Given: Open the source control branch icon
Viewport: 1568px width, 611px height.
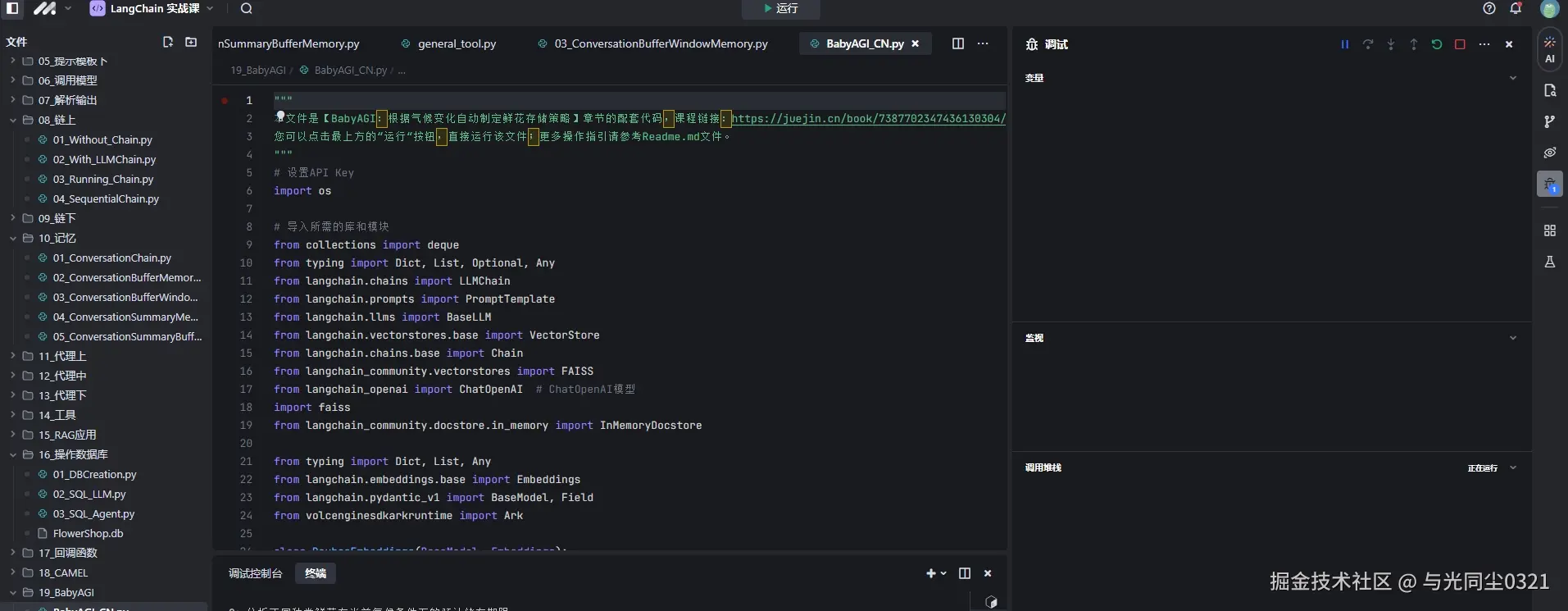Looking at the screenshot, I should [x=1549, y=121].
